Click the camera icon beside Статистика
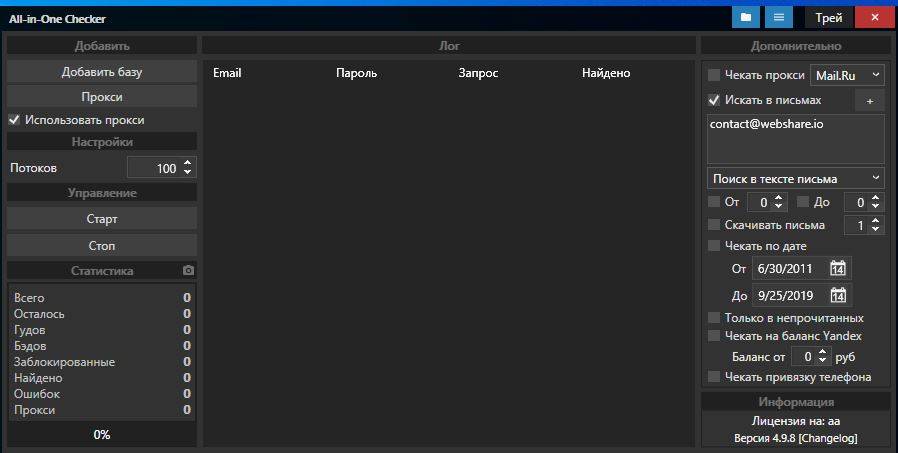898x453 pixels. click(188, 270)
